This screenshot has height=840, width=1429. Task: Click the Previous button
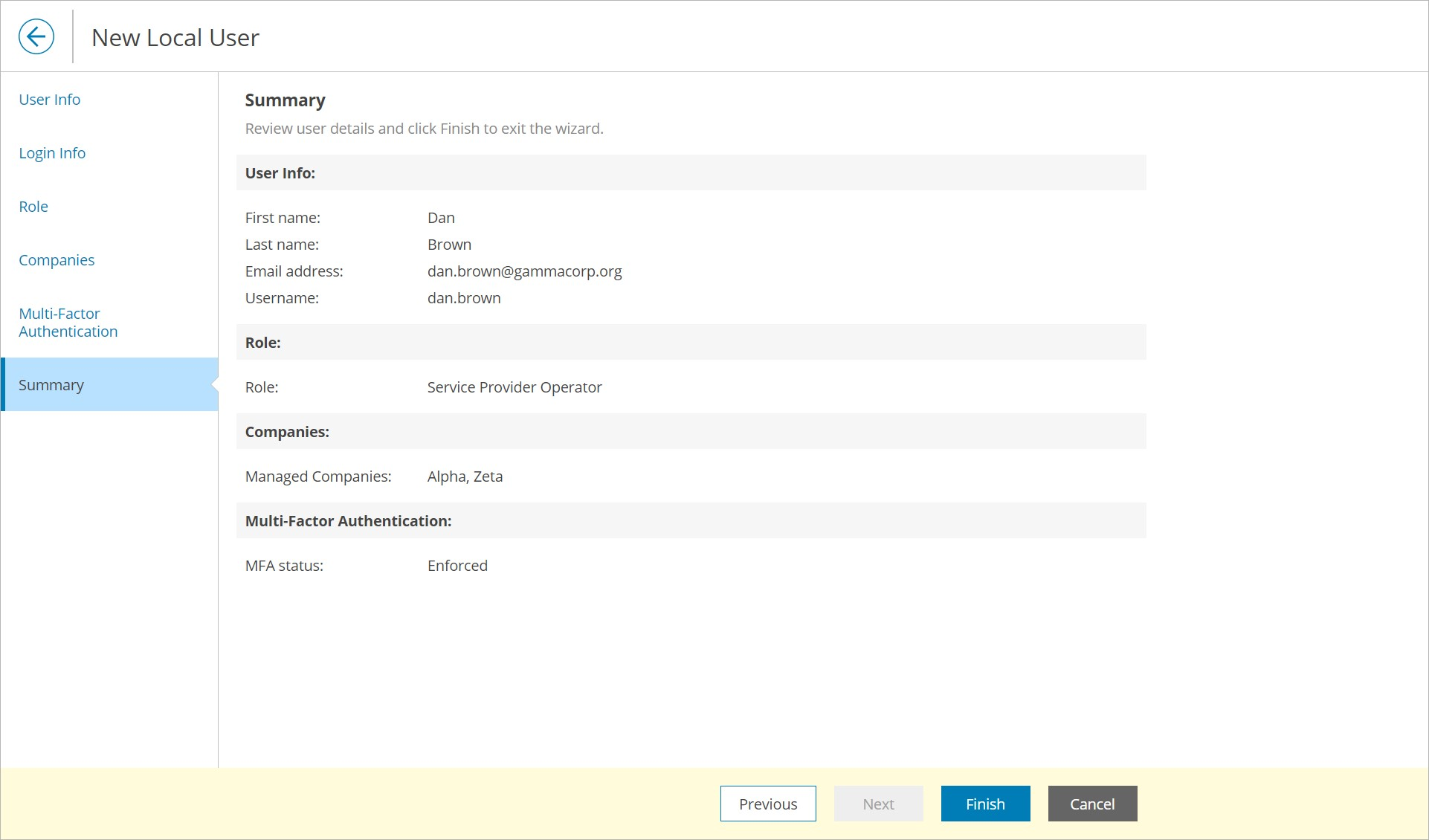point(767,804)
